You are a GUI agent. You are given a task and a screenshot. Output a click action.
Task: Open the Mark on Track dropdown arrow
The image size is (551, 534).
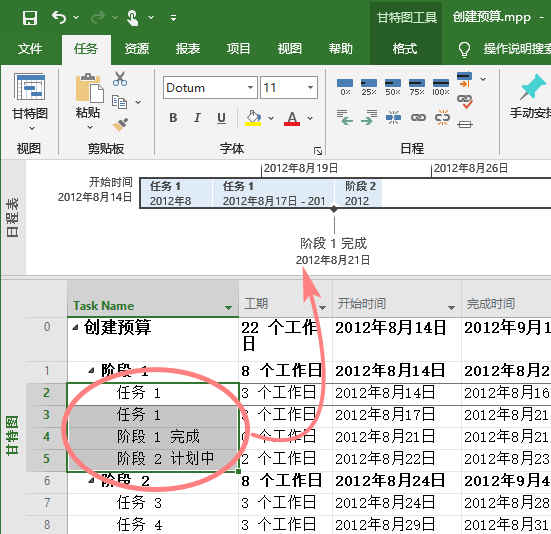[x=483, y=79]
